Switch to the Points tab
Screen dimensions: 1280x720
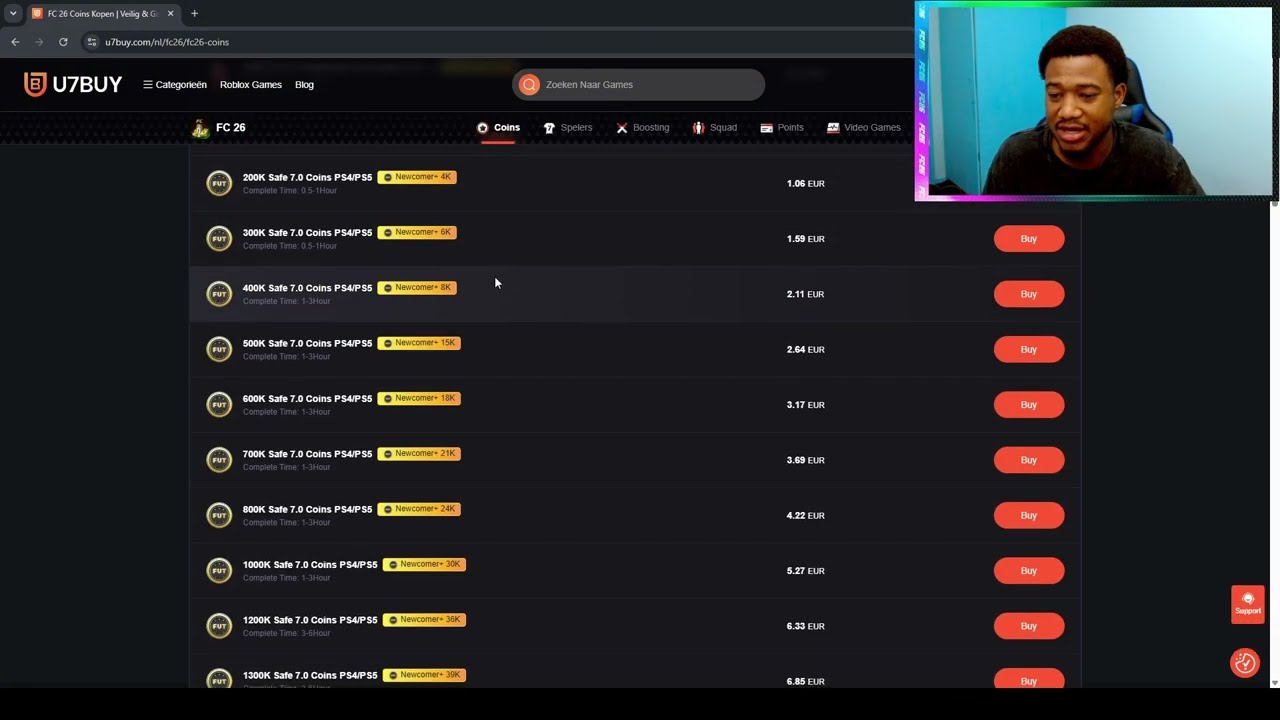point(782,128)
